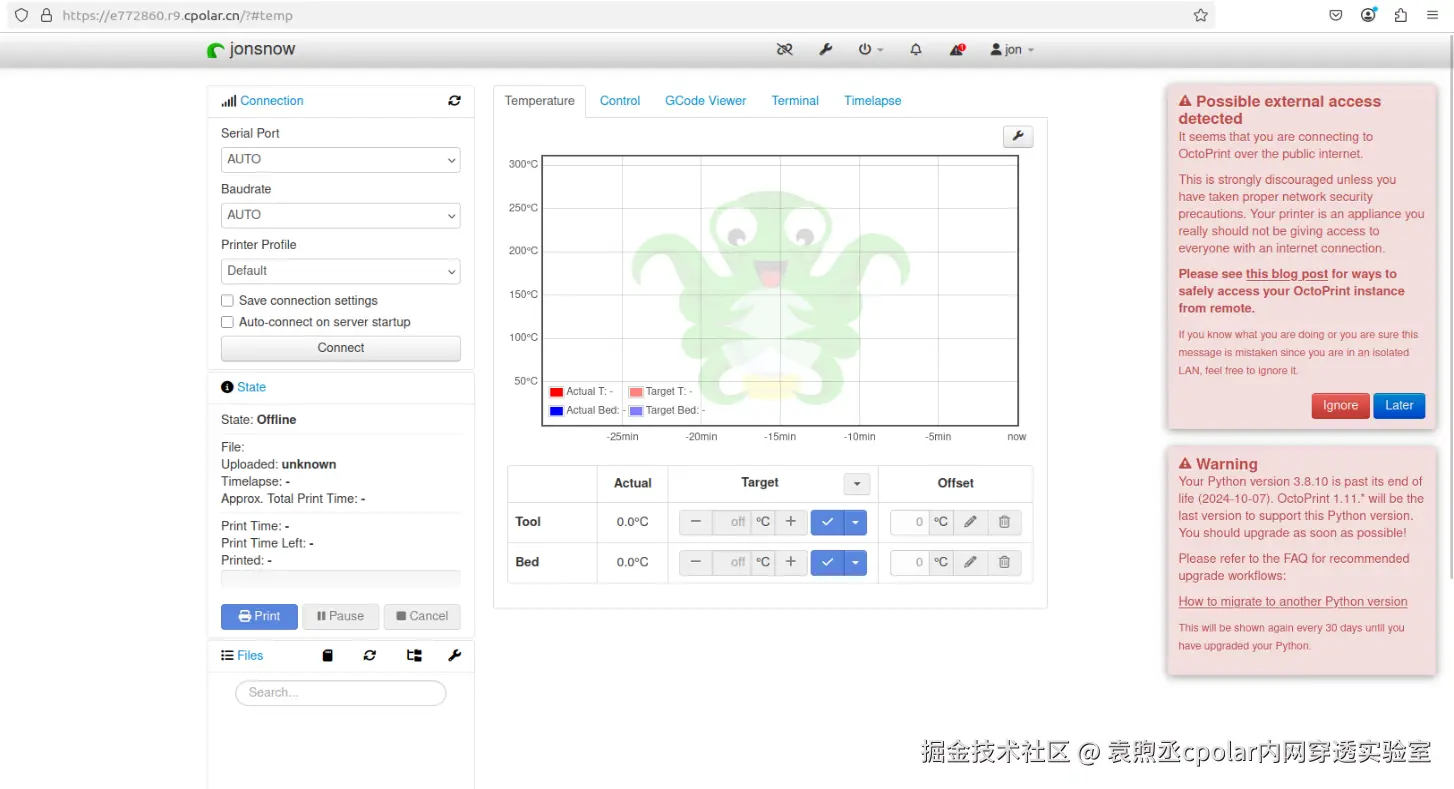
Task: Focus the Tool target temperature input
Action: (x=732, y=522)
